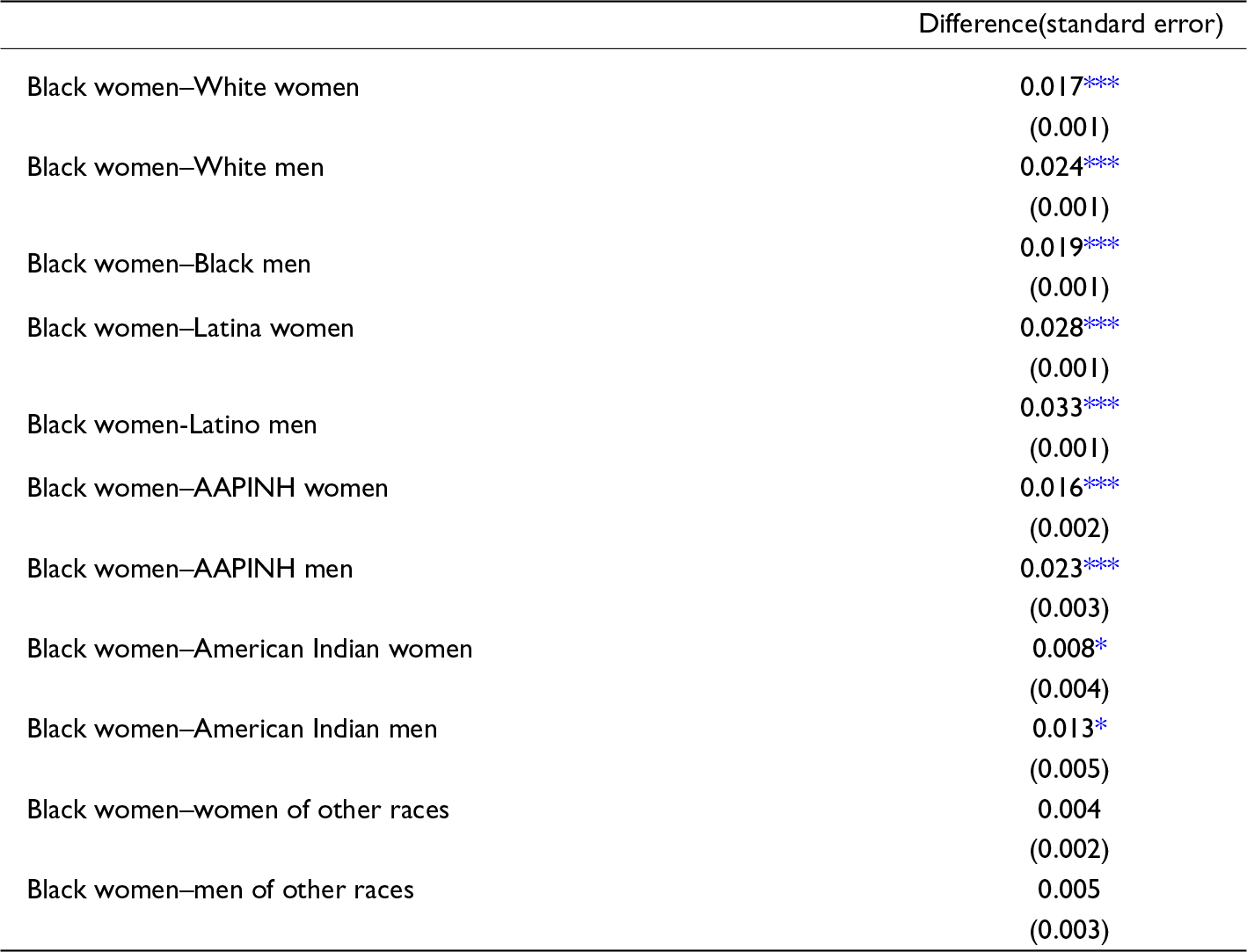Select the 0.004 difference value

click(x=1068, y=810)
